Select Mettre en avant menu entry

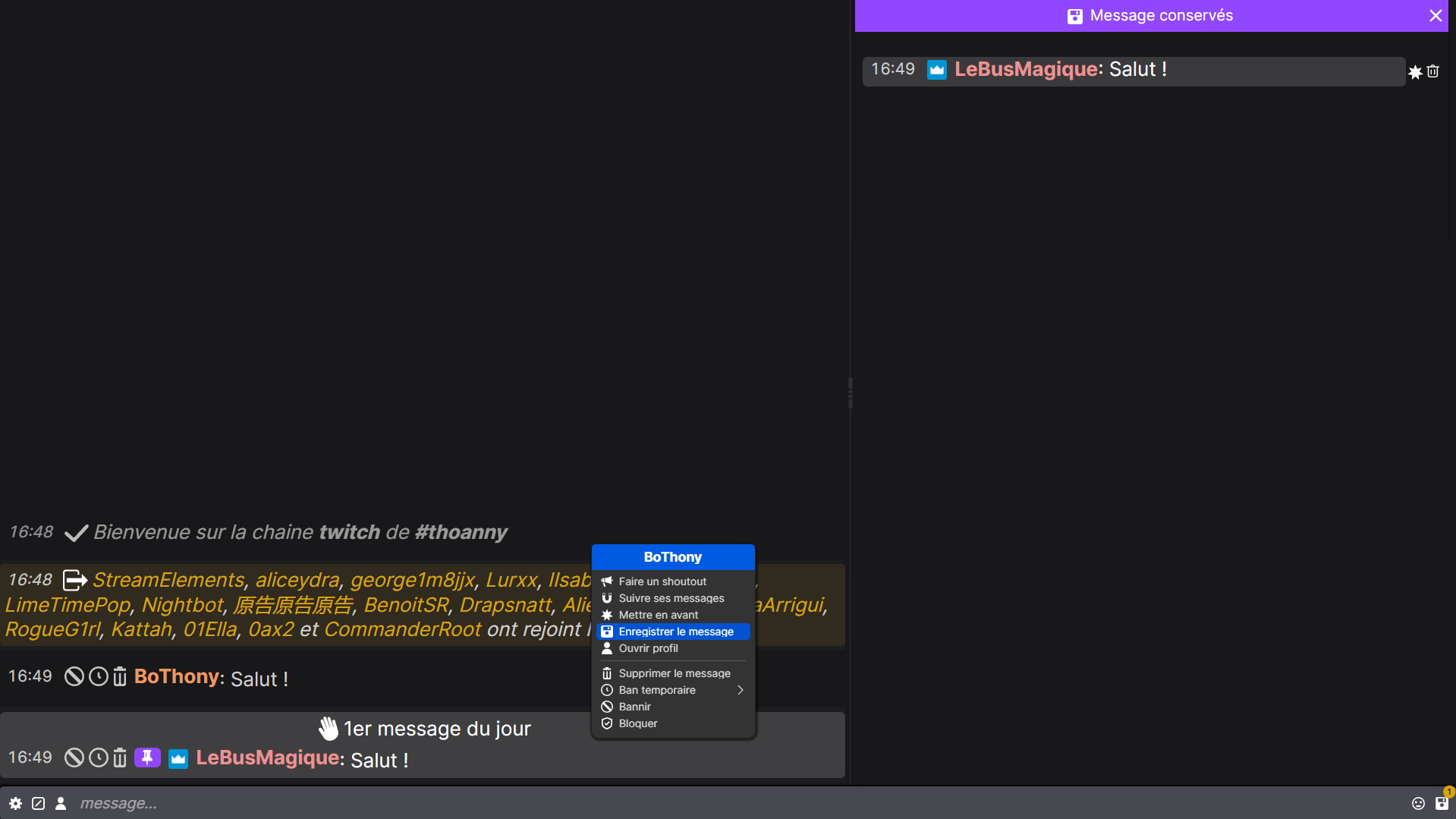tap(673, 615)
